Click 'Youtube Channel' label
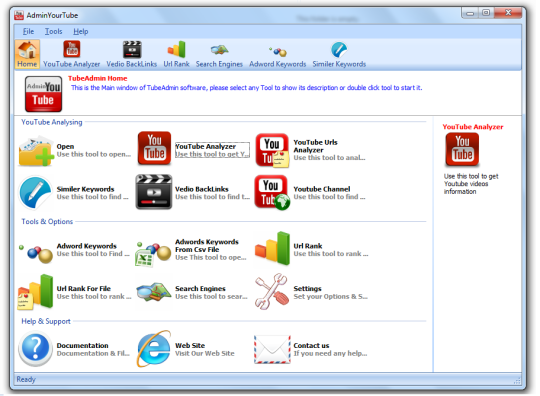The width and height of the screenshot is (540, 396). pos(322,189)
